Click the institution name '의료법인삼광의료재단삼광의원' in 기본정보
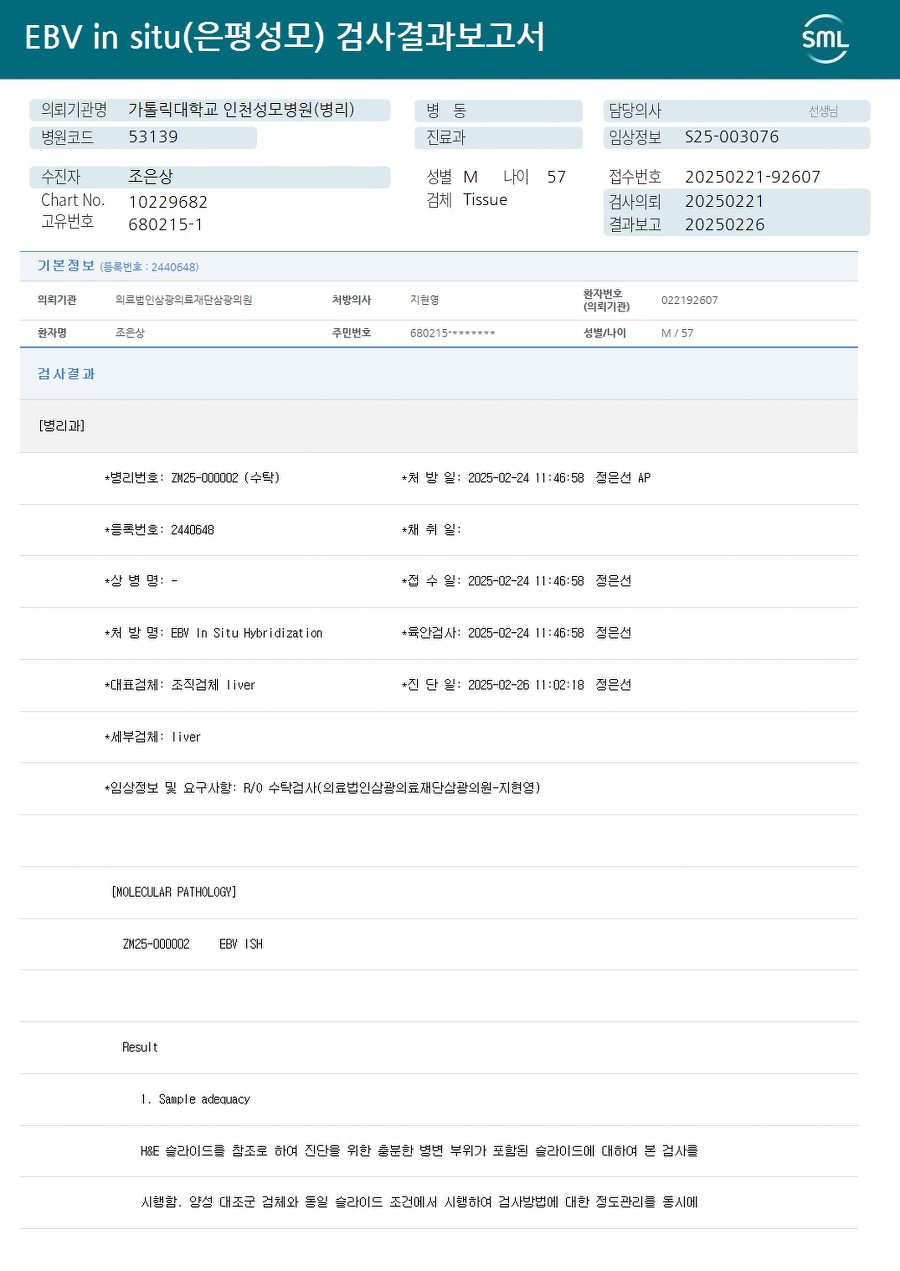The image size is (900, 1271). point(184,300)
